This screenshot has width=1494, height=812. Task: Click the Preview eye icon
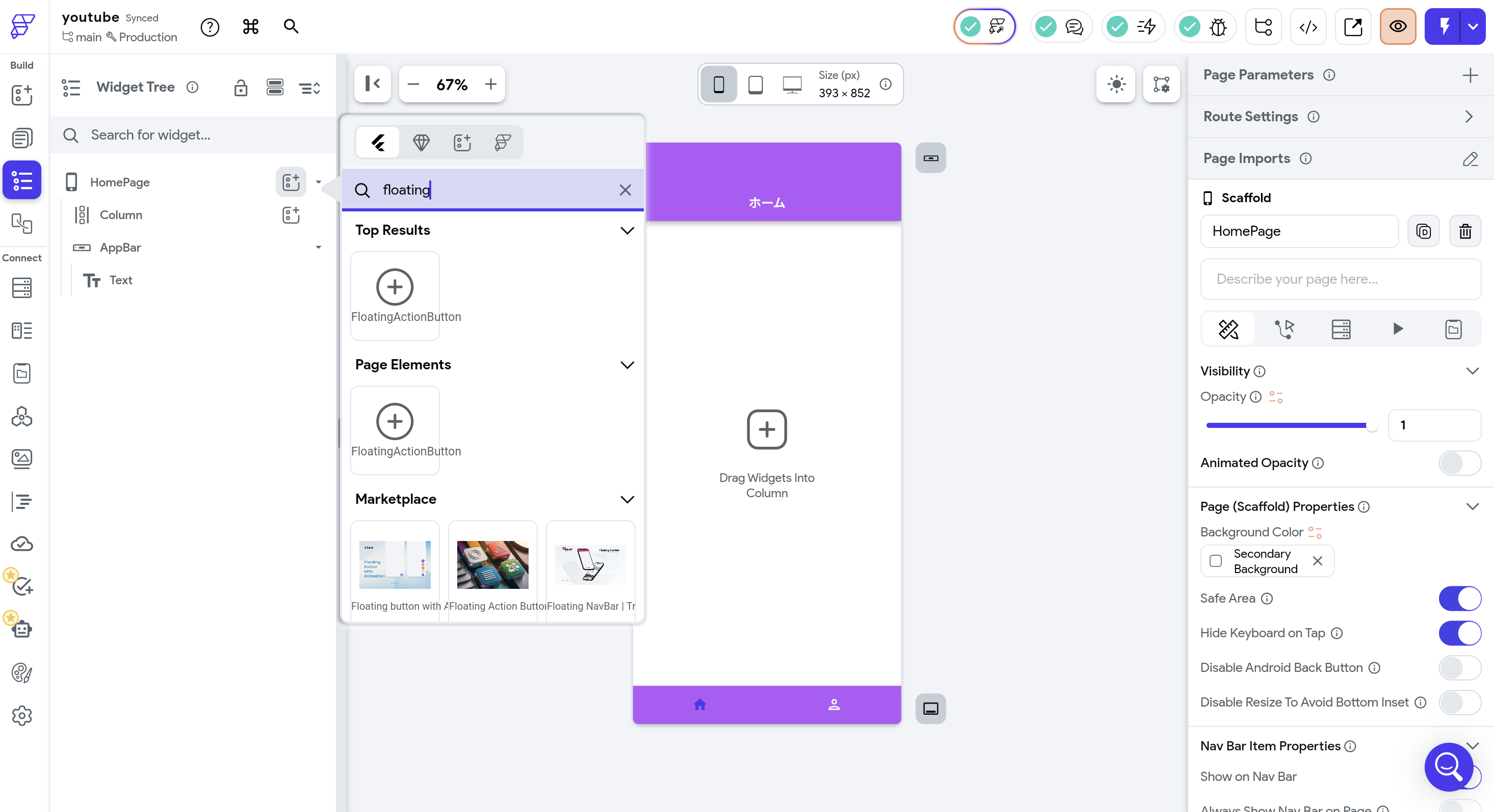coord(1398,26)
